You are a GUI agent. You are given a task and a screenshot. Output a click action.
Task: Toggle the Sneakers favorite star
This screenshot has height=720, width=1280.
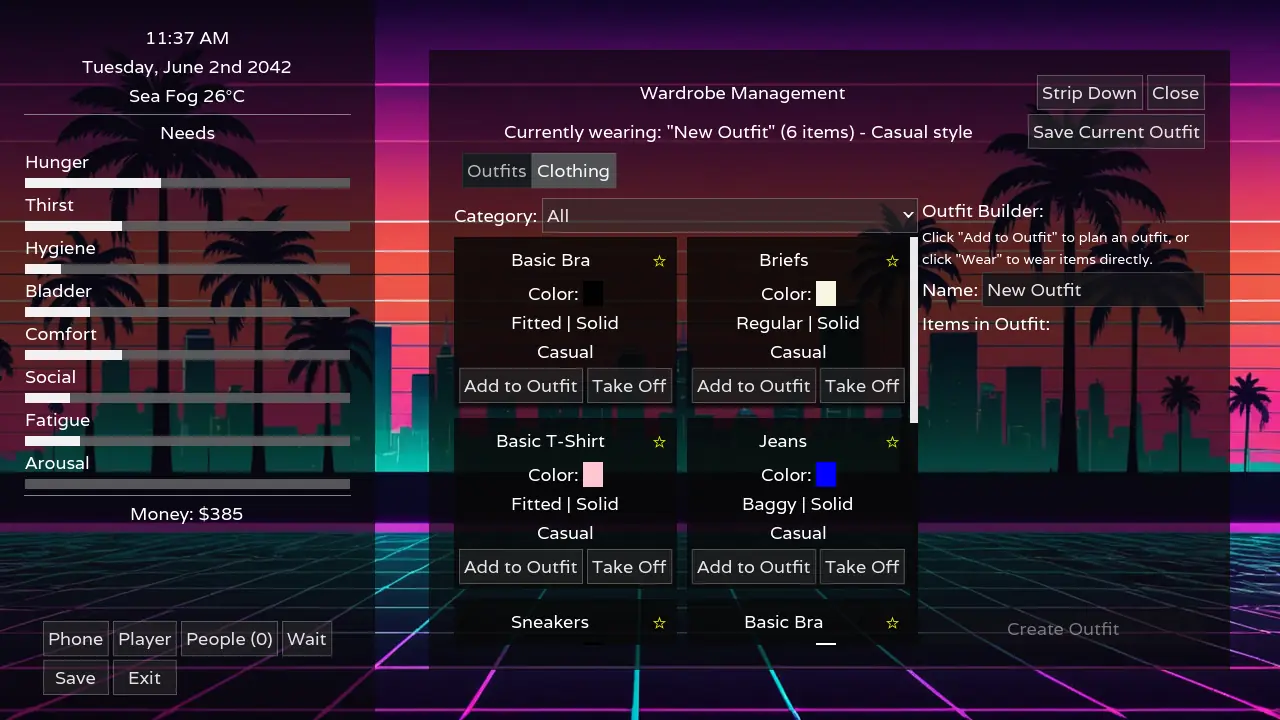[659, 623]
